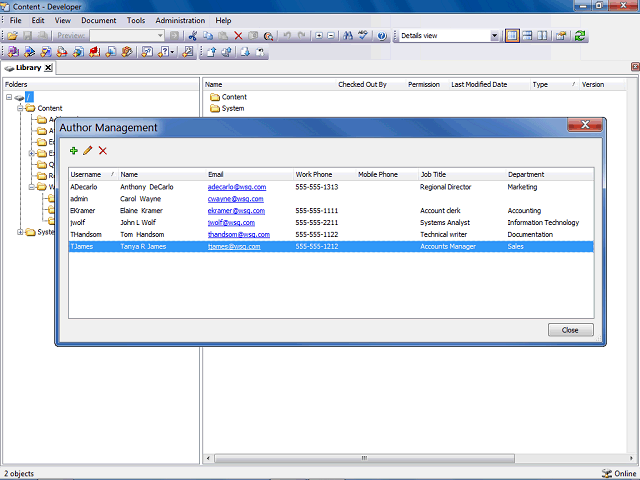The width and height of the screenshot is (640, 480).
Task: Click the new purple book document icon
Action: pyautogui.click(x=13, y=52)
